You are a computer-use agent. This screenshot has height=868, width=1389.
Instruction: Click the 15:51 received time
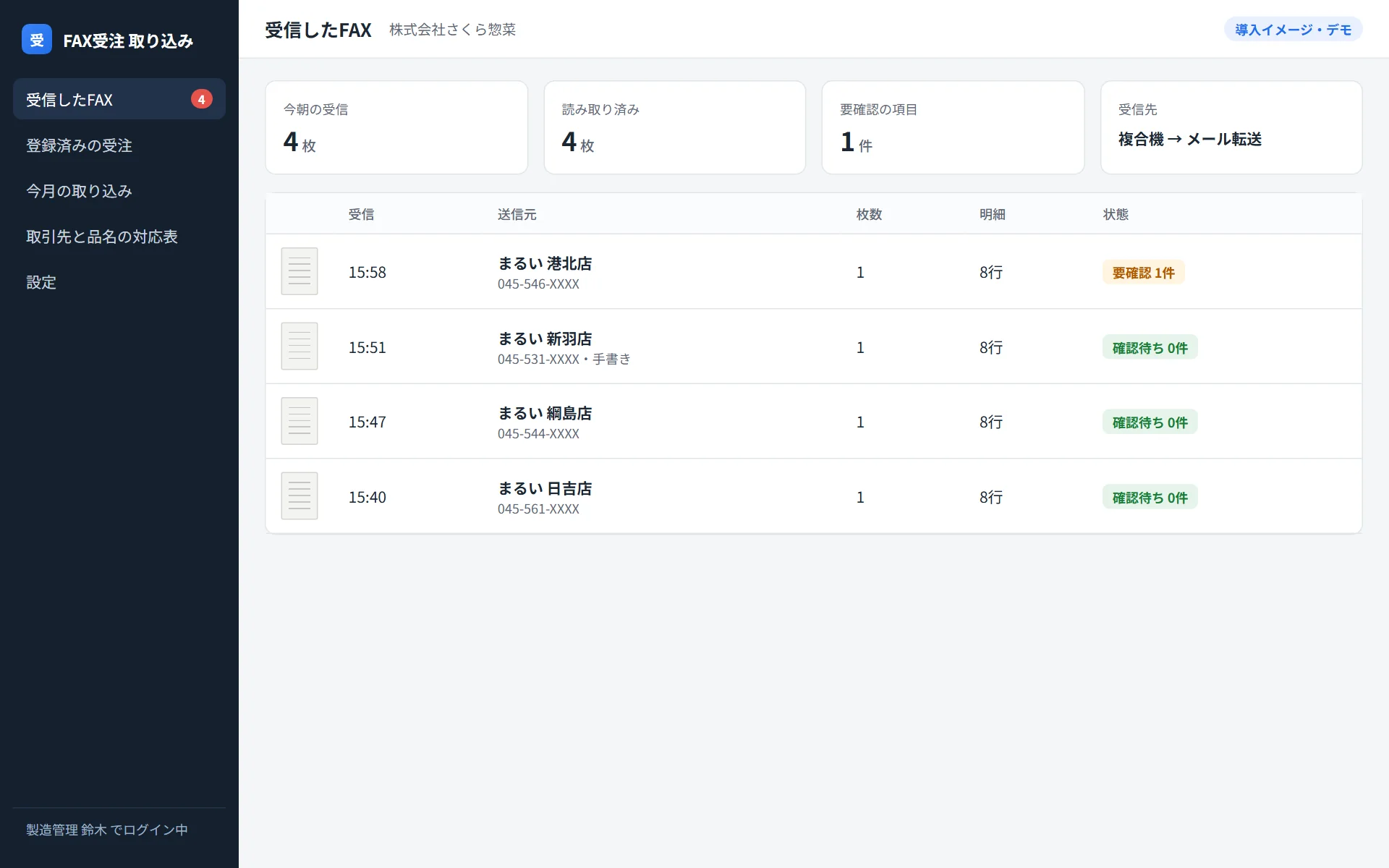(x=368, y=347)
